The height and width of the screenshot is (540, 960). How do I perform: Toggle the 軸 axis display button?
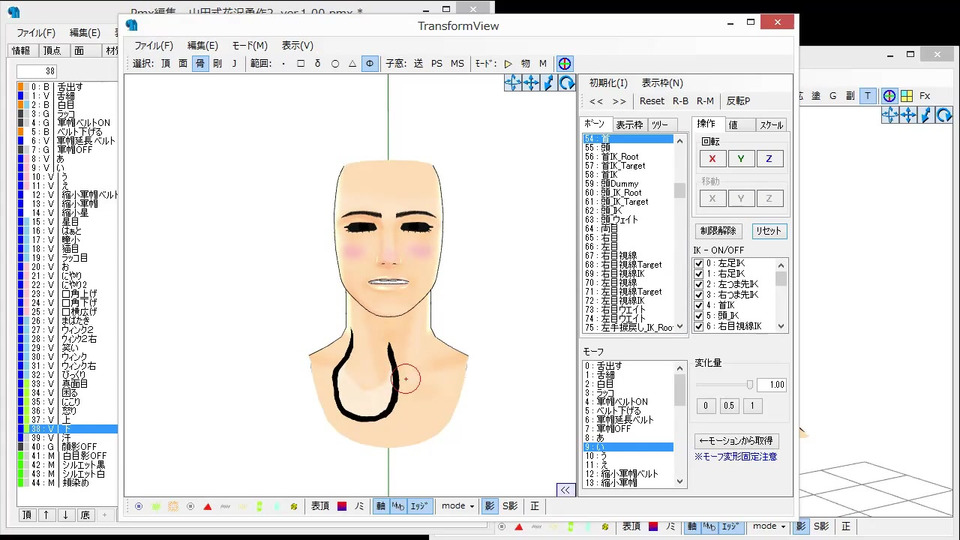tap(381, 506)
